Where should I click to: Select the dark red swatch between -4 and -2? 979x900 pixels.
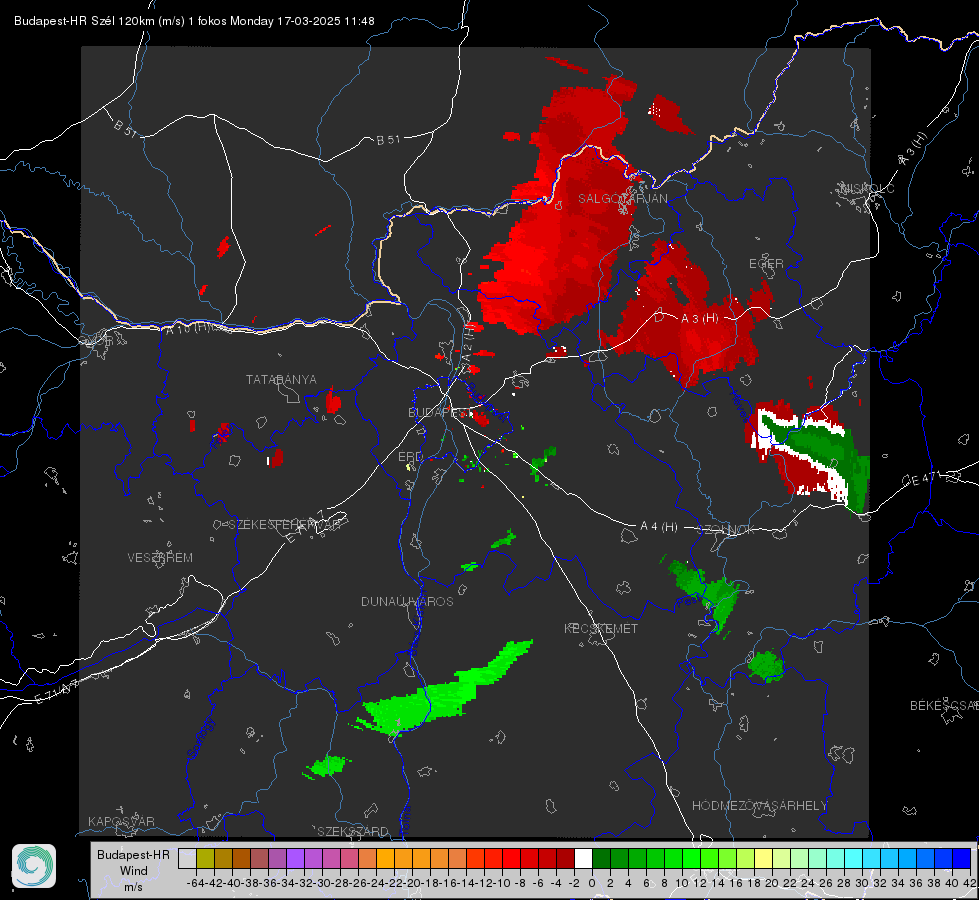tap(566, 858)
